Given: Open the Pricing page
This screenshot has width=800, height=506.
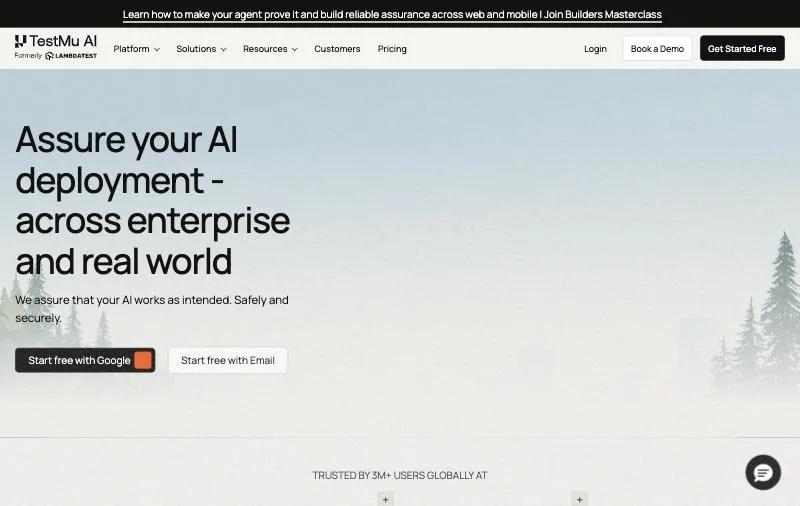Looking at the screenshot, I should [392, 49].
